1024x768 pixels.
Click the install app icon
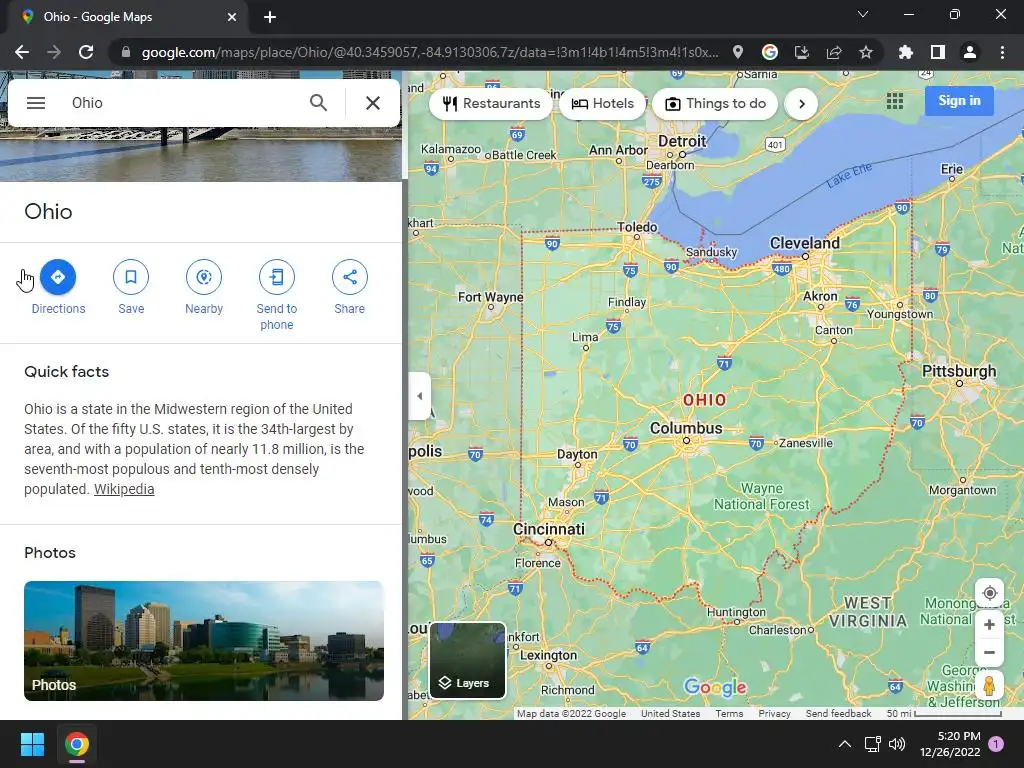802,52
